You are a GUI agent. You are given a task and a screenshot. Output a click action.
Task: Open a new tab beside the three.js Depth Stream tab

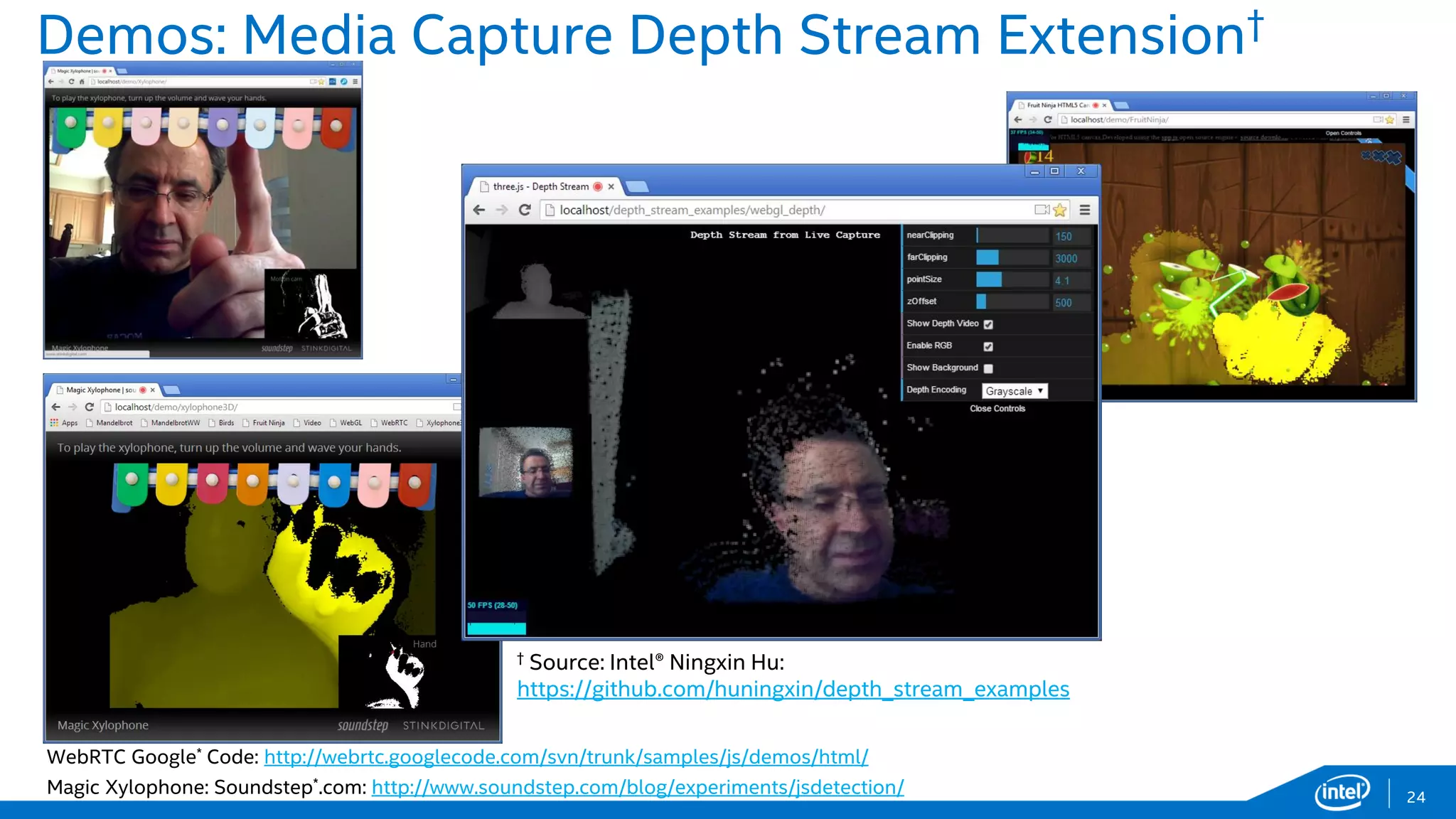[637, 187]
